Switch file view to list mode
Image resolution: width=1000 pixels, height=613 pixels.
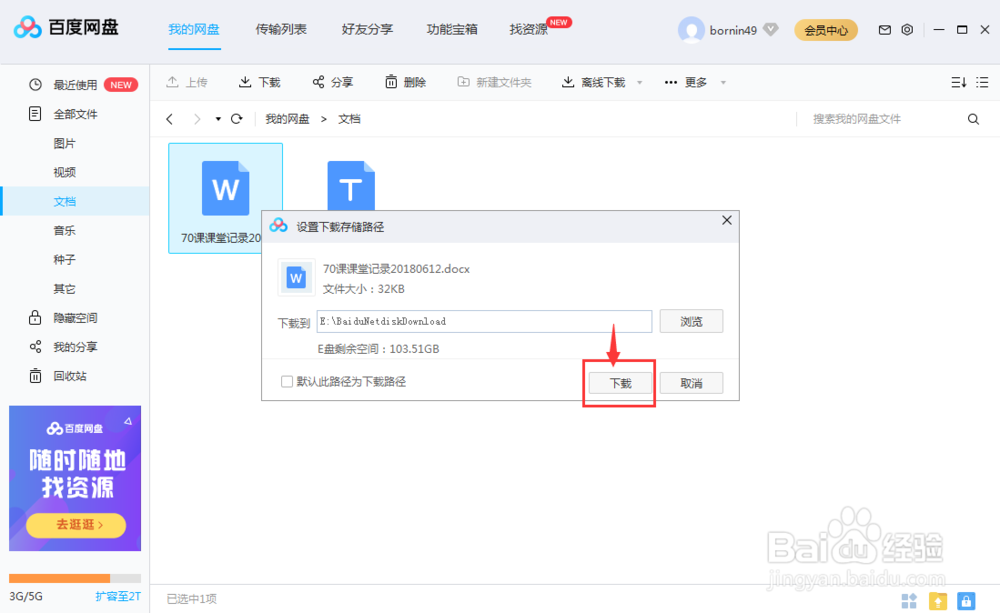pos(983,82)
